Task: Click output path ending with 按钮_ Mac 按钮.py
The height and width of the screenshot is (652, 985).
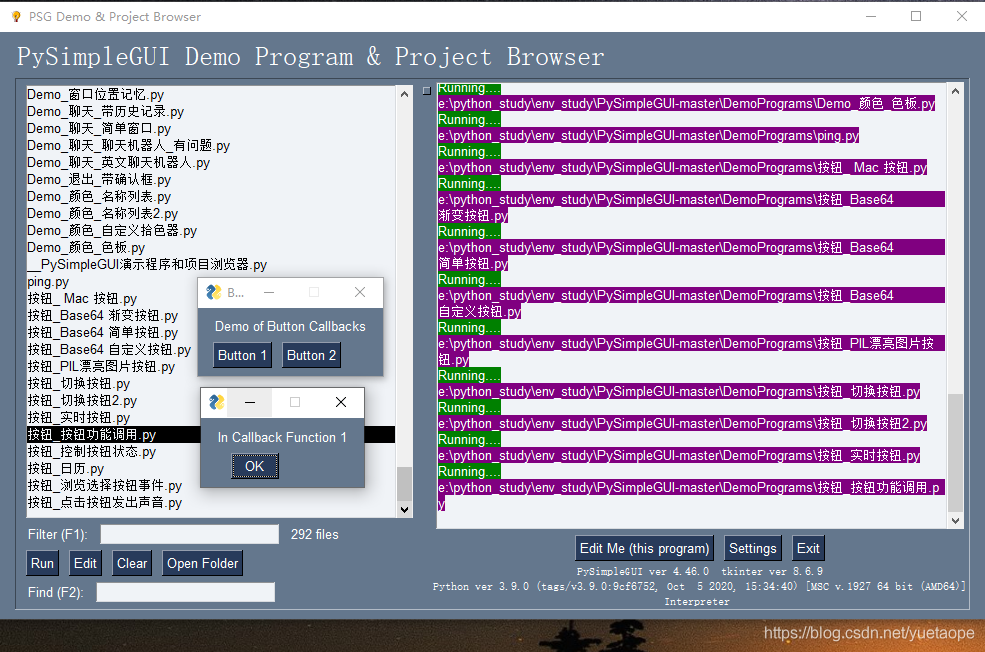Action: [x=683, y=168]
